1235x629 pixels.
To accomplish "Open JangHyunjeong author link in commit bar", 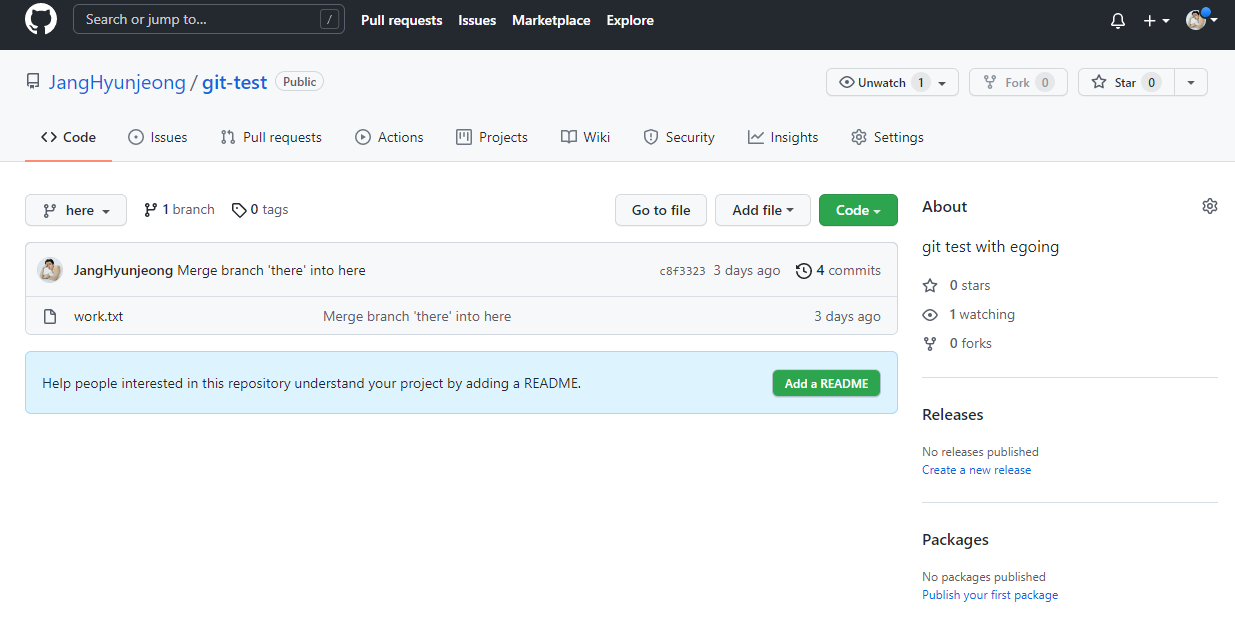I will [x=124, y=270].
